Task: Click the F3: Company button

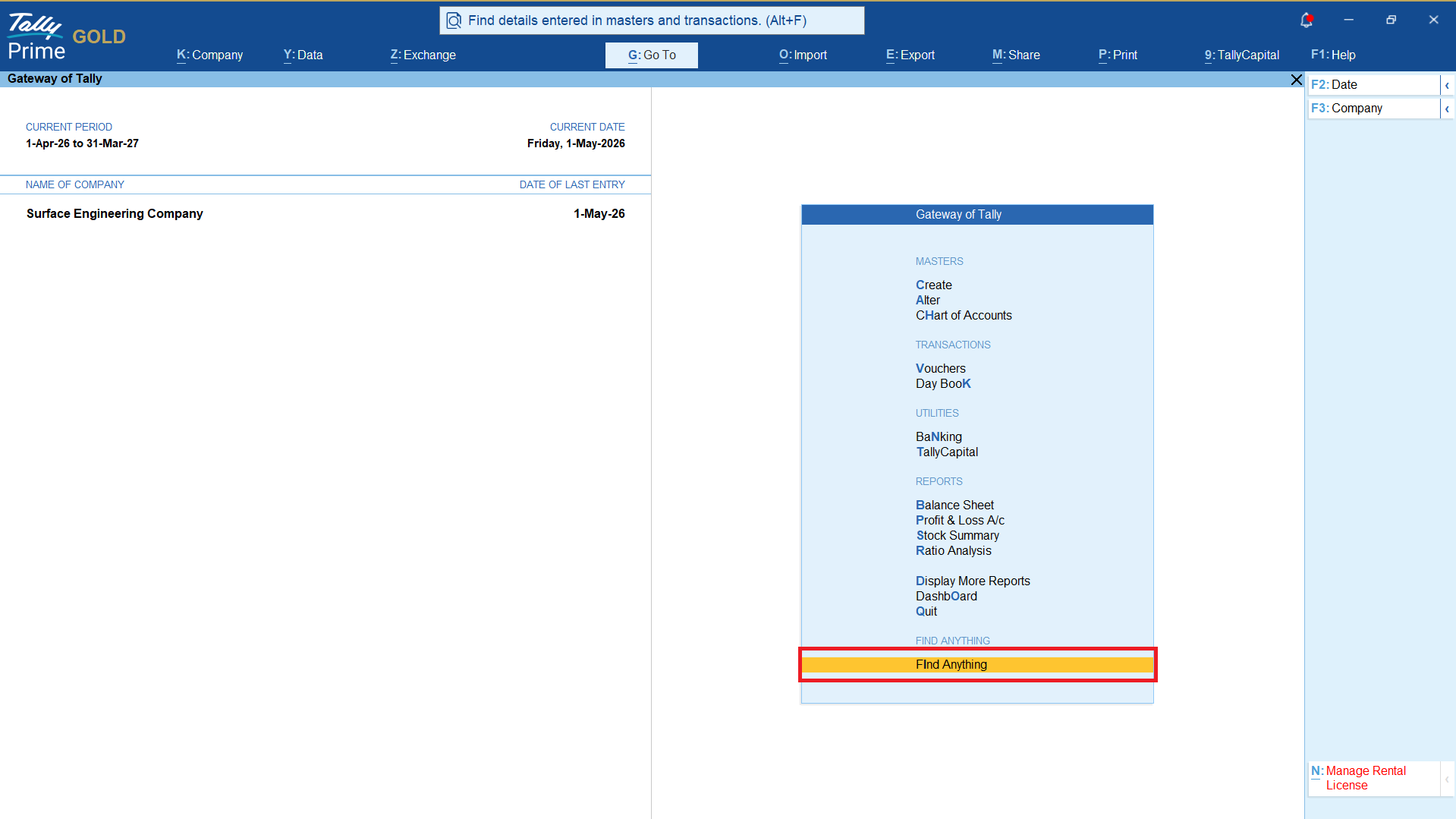Action: [1373, 109]
